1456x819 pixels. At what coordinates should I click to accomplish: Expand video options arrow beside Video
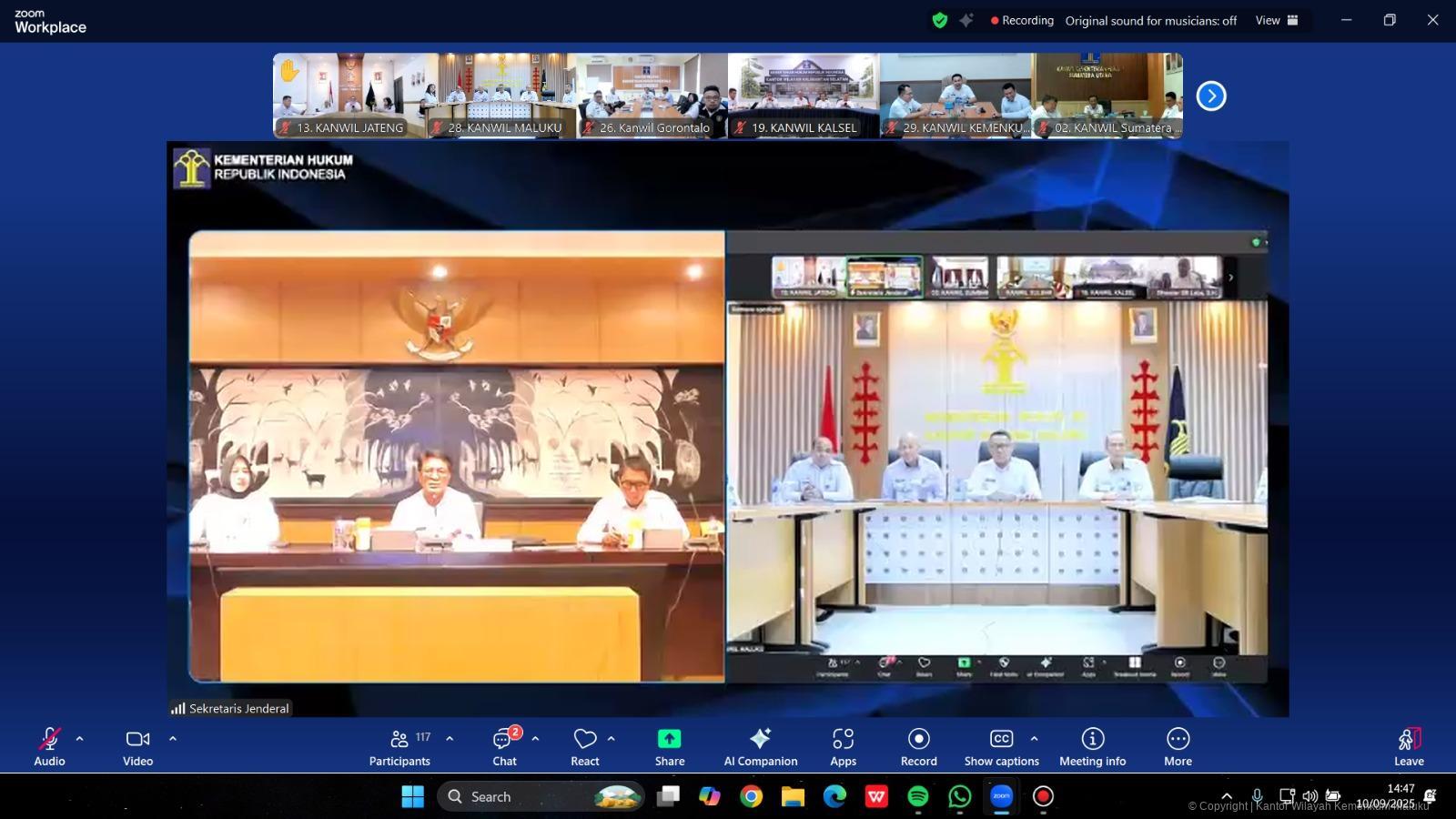[173, 738]
